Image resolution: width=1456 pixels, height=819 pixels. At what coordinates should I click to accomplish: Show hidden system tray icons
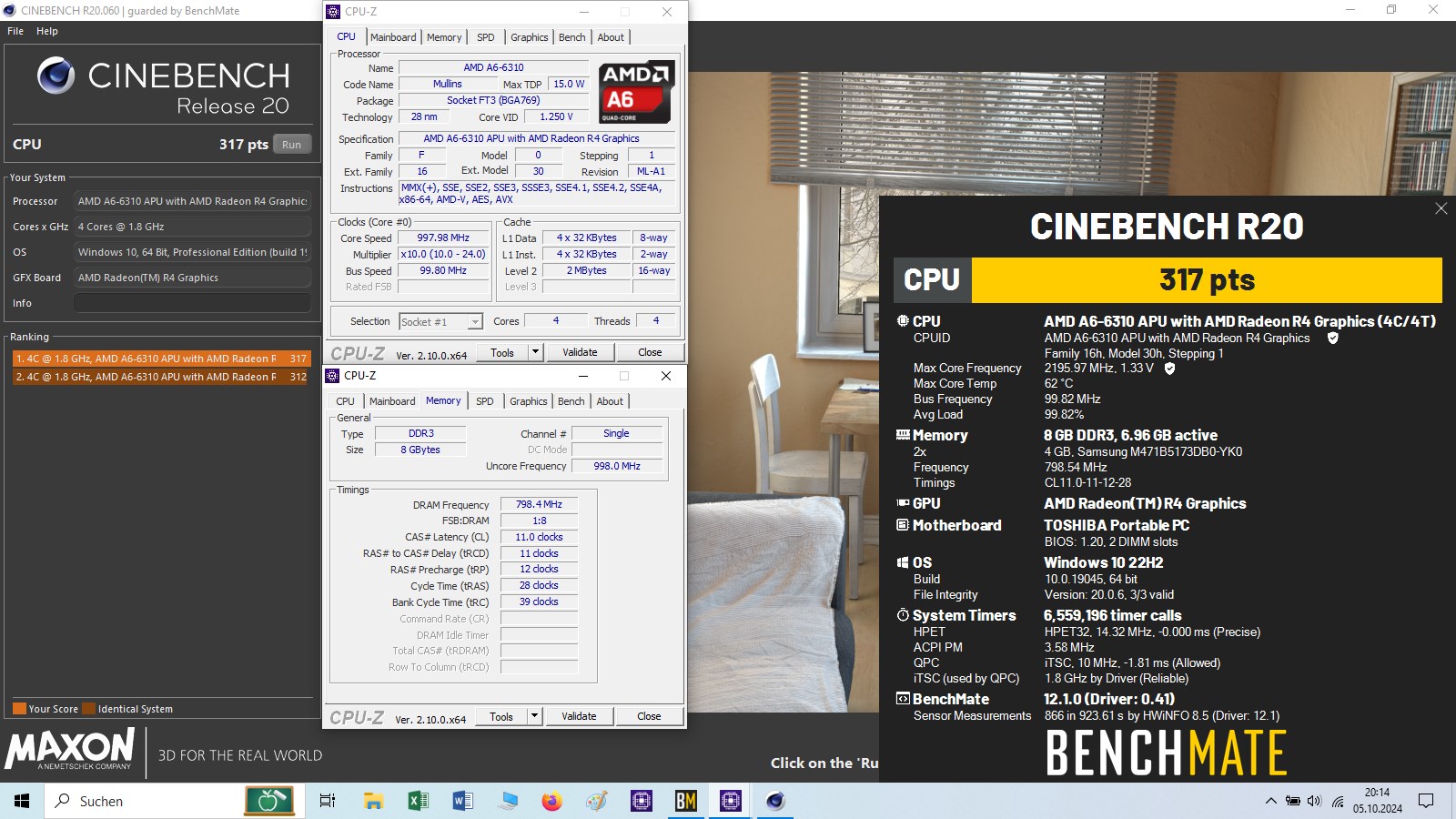point(1270,801)
